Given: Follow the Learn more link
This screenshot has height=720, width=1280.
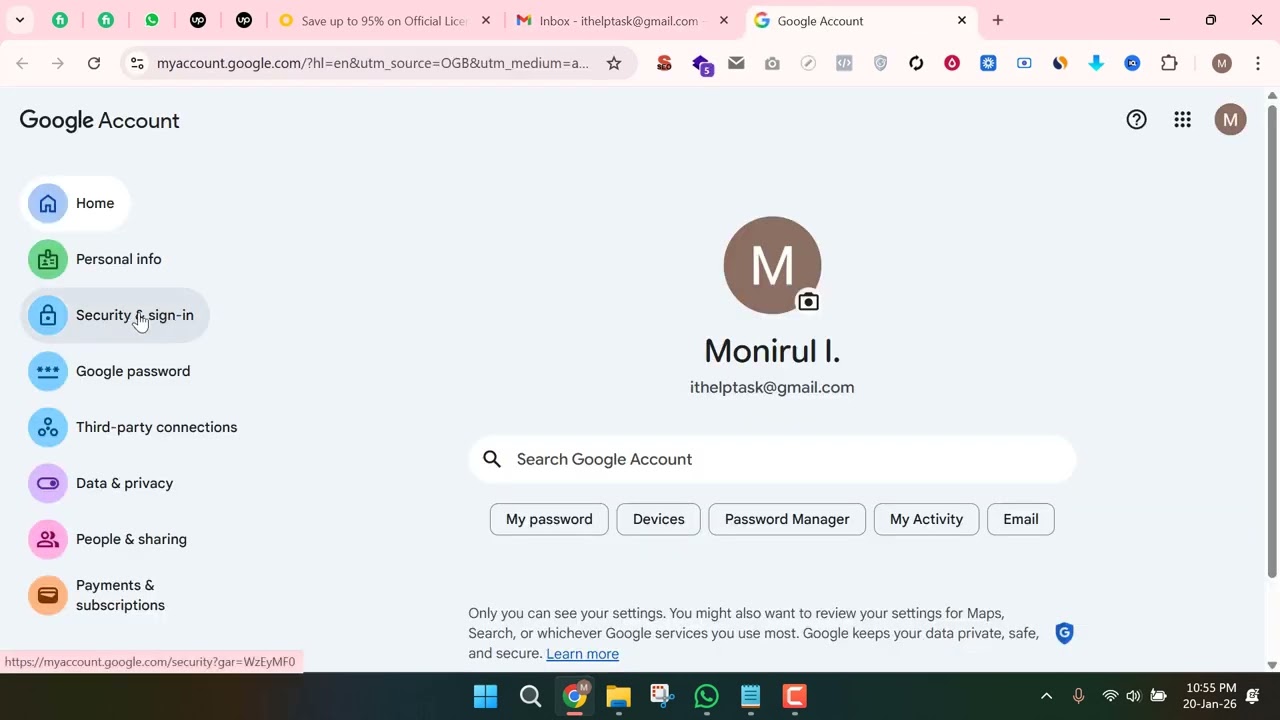Looking at the screenshot, I should tap(582, 654).
